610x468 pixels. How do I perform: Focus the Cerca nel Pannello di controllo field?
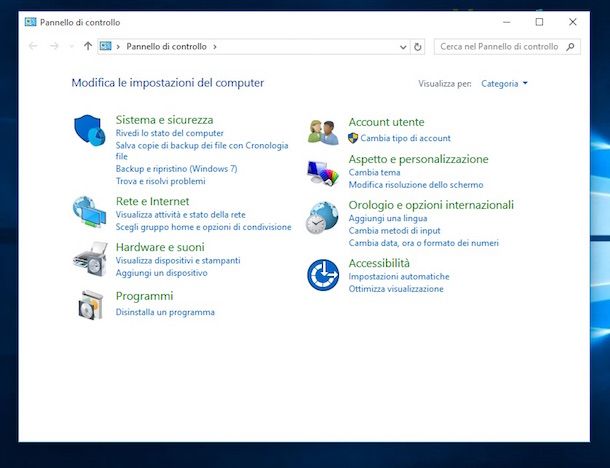507,47
